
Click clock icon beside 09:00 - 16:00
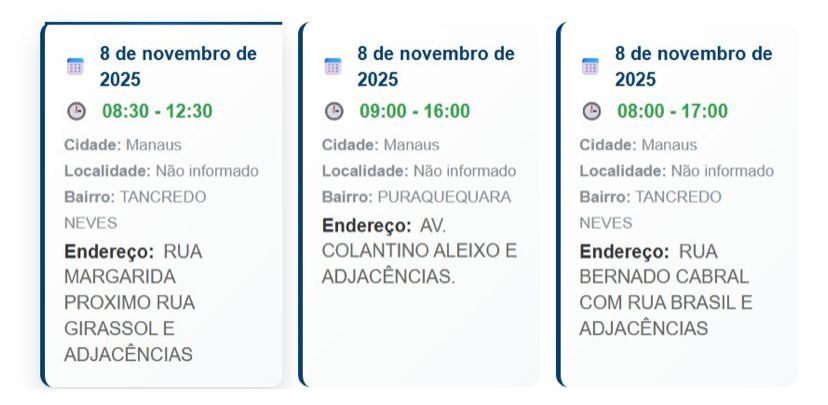coord(334,111)
